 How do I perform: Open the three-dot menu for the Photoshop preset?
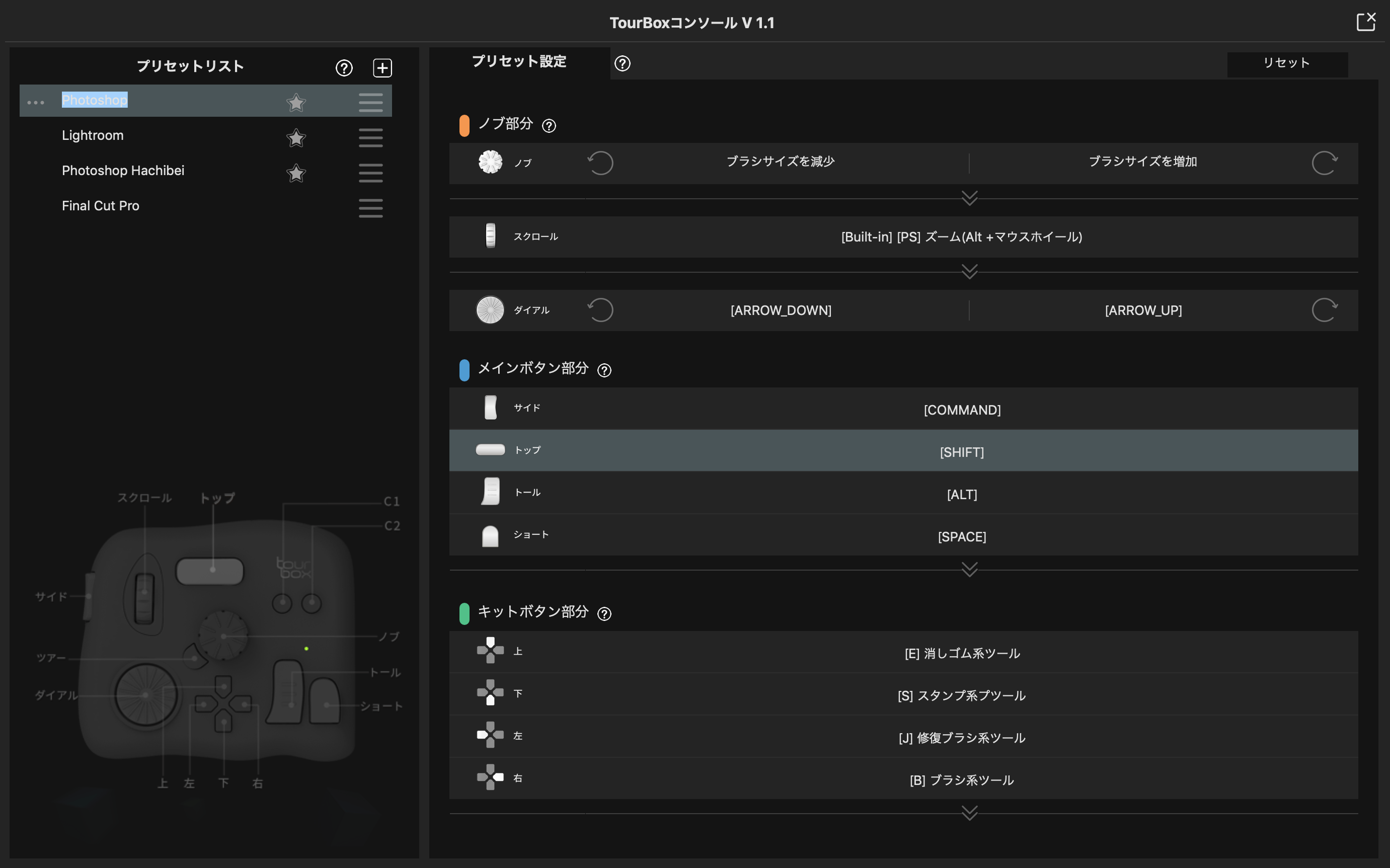(x=36, y=102)
